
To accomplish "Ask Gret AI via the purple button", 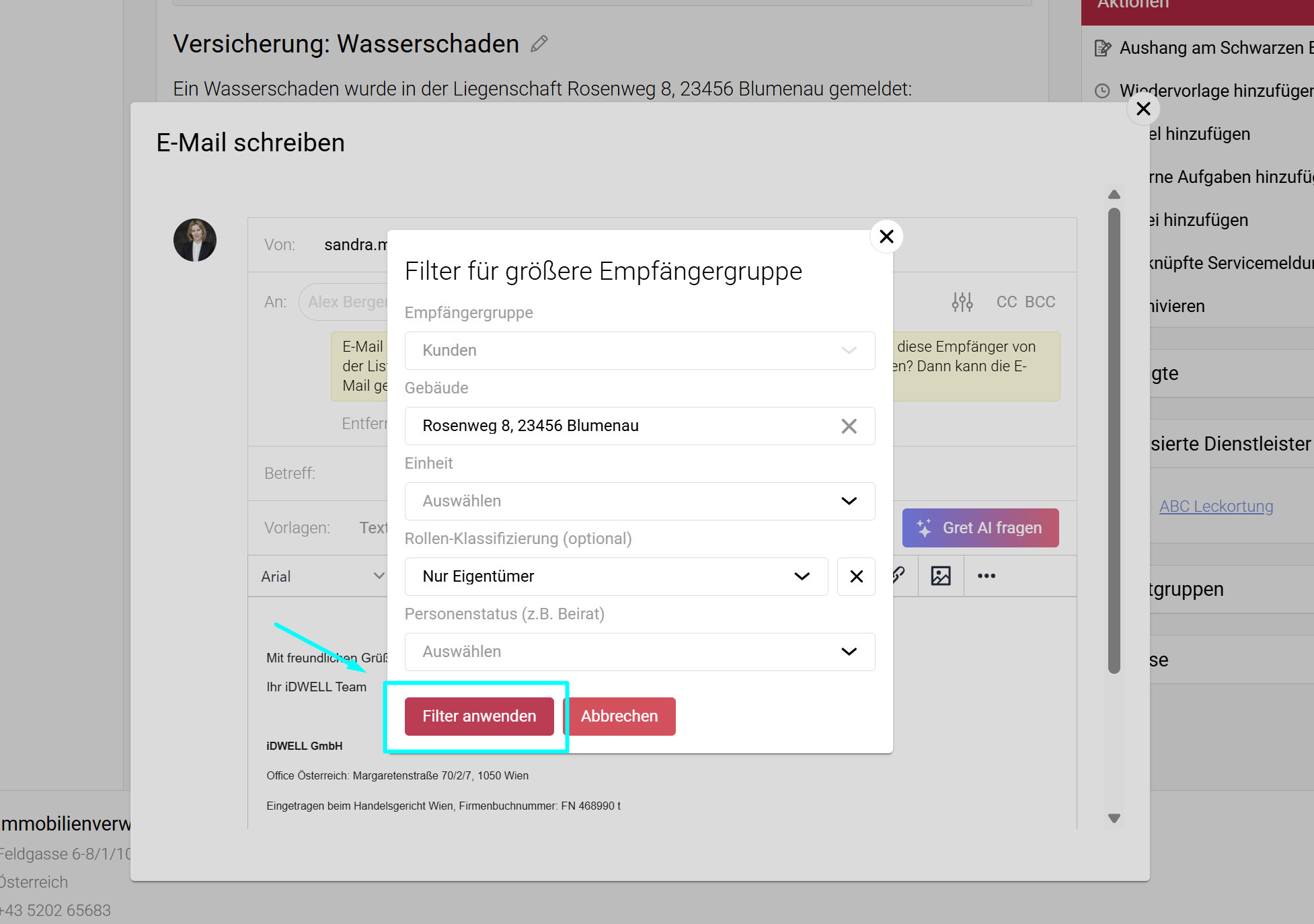I will coord(980,528).
